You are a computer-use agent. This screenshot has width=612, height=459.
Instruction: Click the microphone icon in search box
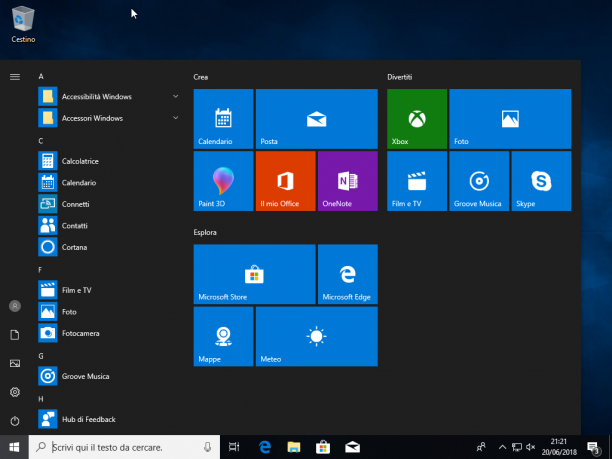(208, 447)
